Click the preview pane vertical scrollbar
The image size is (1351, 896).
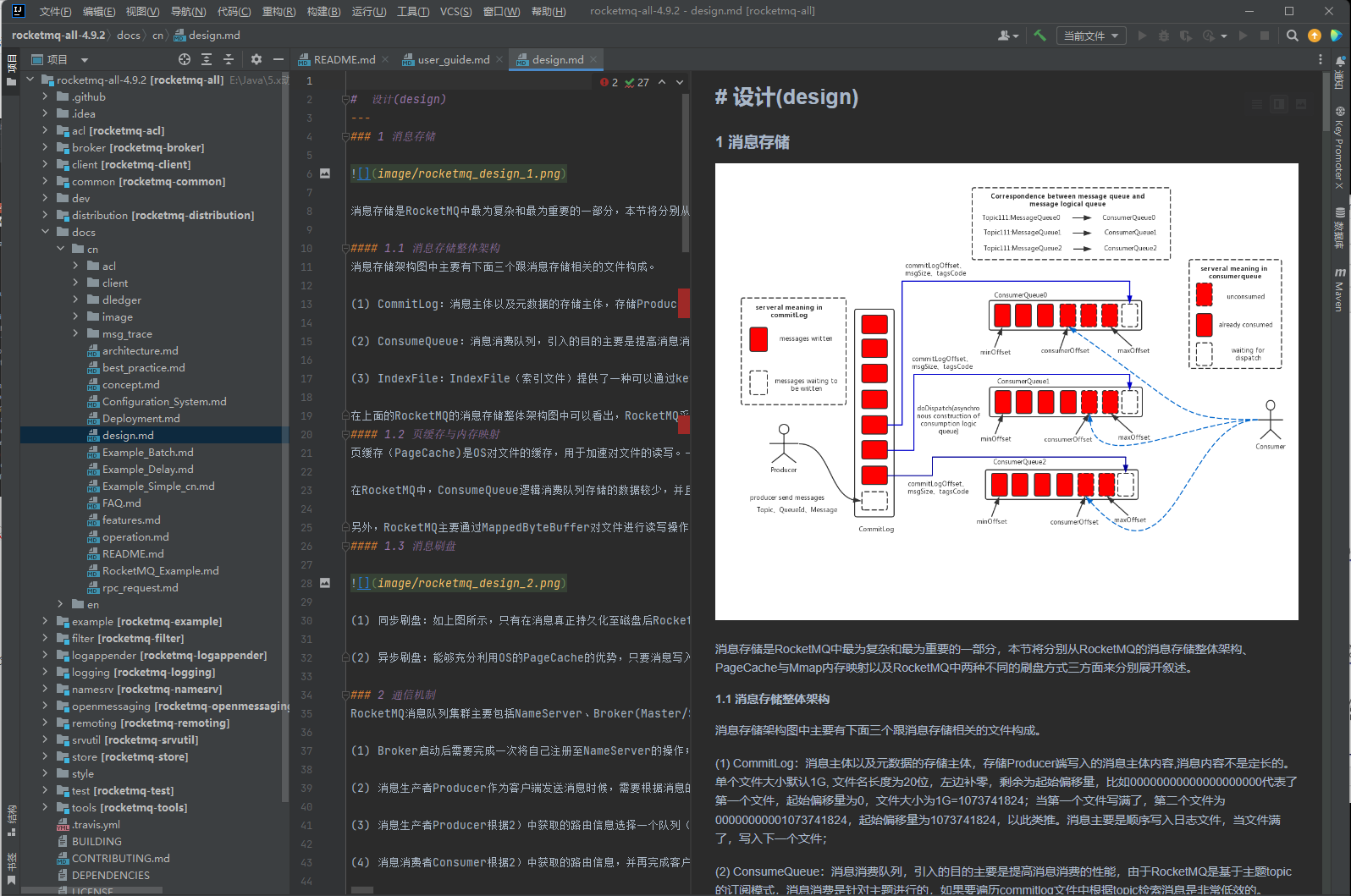pyautogui.click(x=1326, y=102)
